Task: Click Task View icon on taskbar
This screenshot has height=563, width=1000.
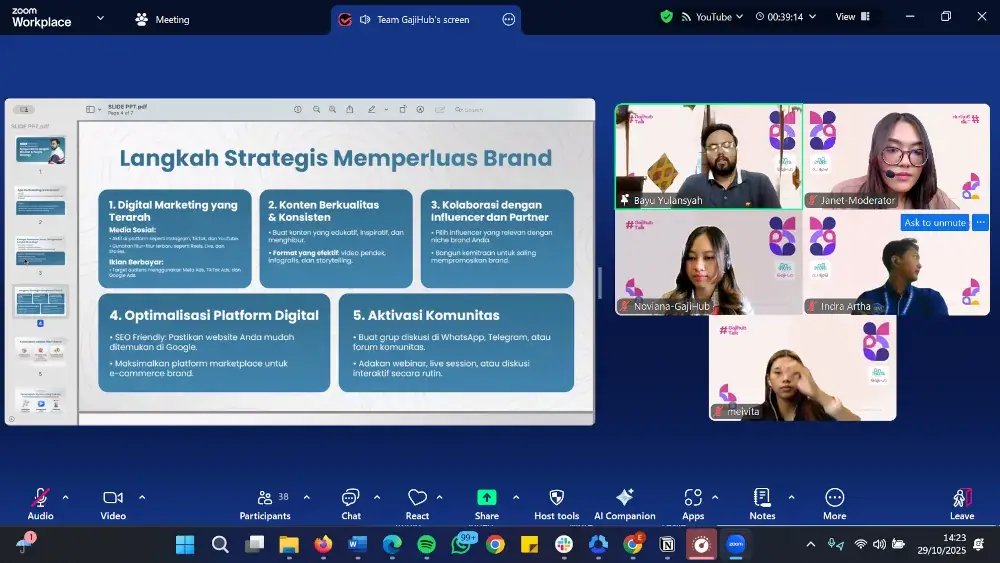Action: pos(254,545)
